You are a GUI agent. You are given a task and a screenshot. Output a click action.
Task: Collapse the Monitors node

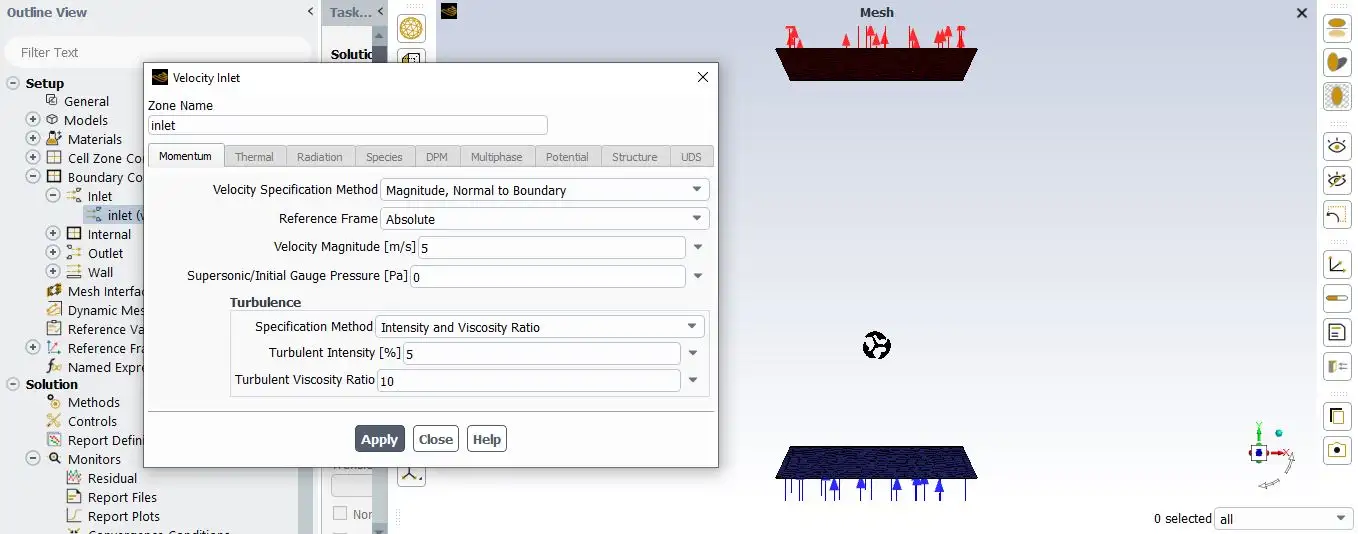(x=32, y=458)
